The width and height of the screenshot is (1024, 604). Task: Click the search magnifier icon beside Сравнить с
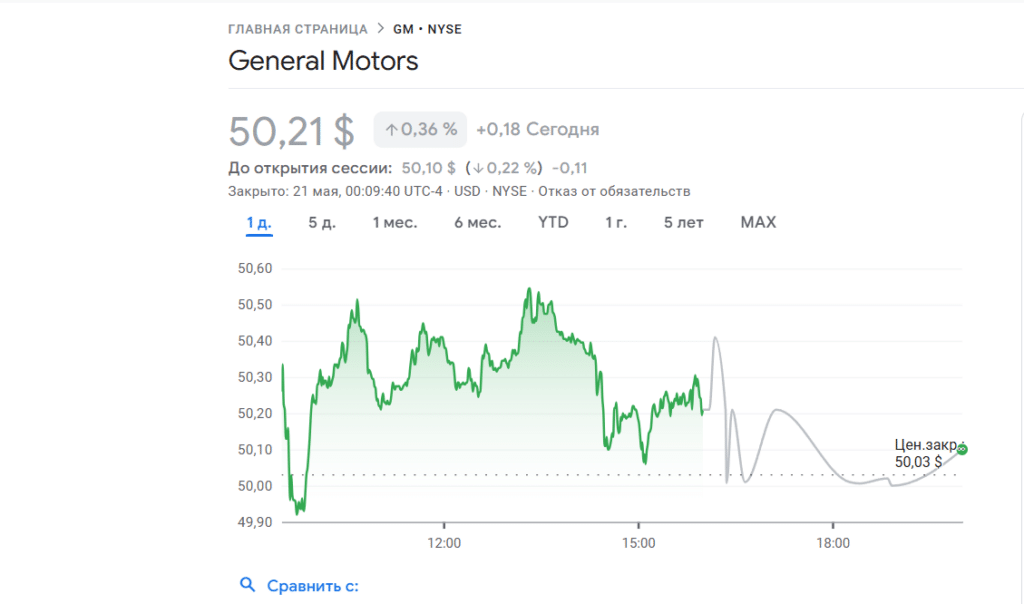point(247,585)
